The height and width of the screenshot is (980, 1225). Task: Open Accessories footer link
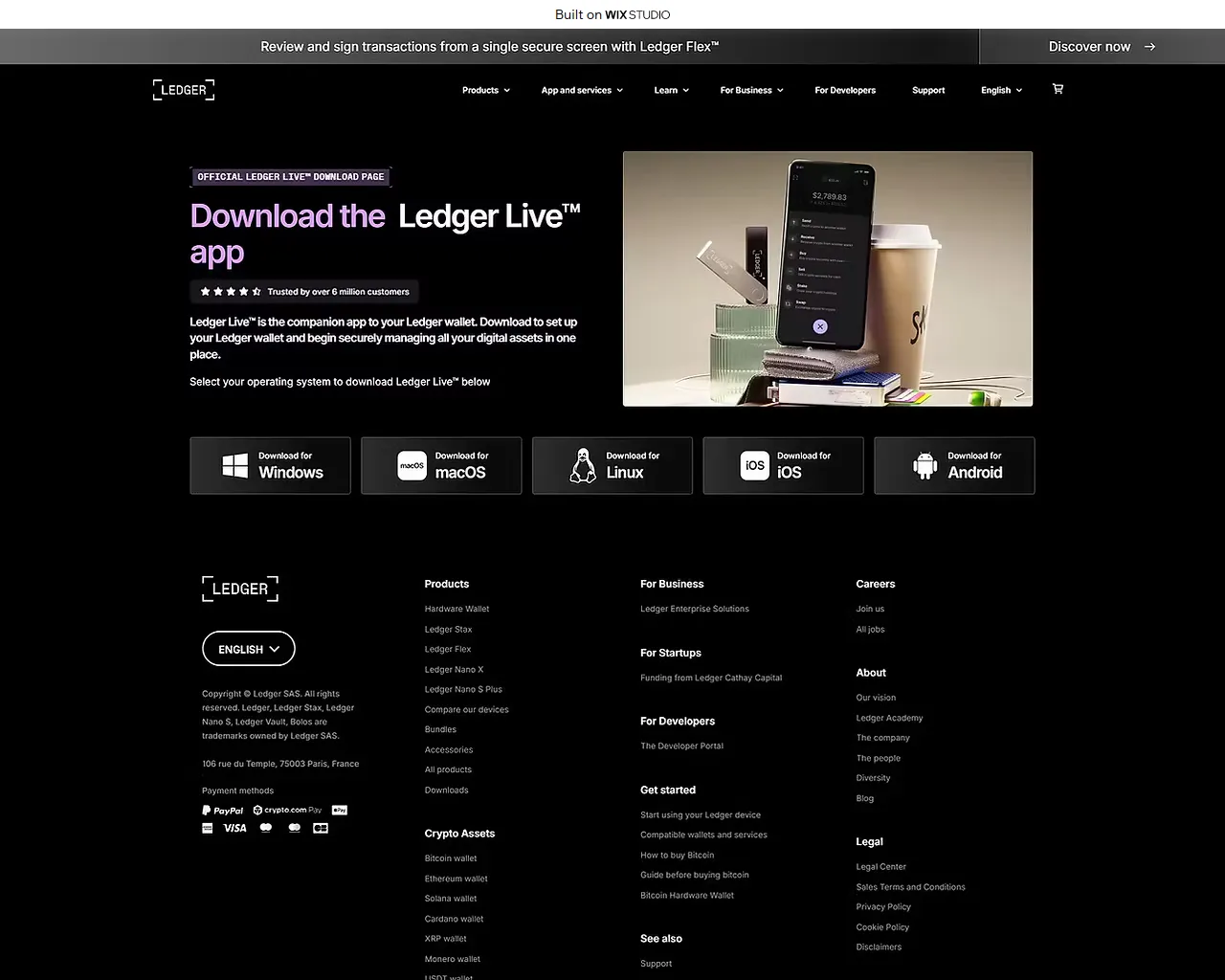(449, 750)
